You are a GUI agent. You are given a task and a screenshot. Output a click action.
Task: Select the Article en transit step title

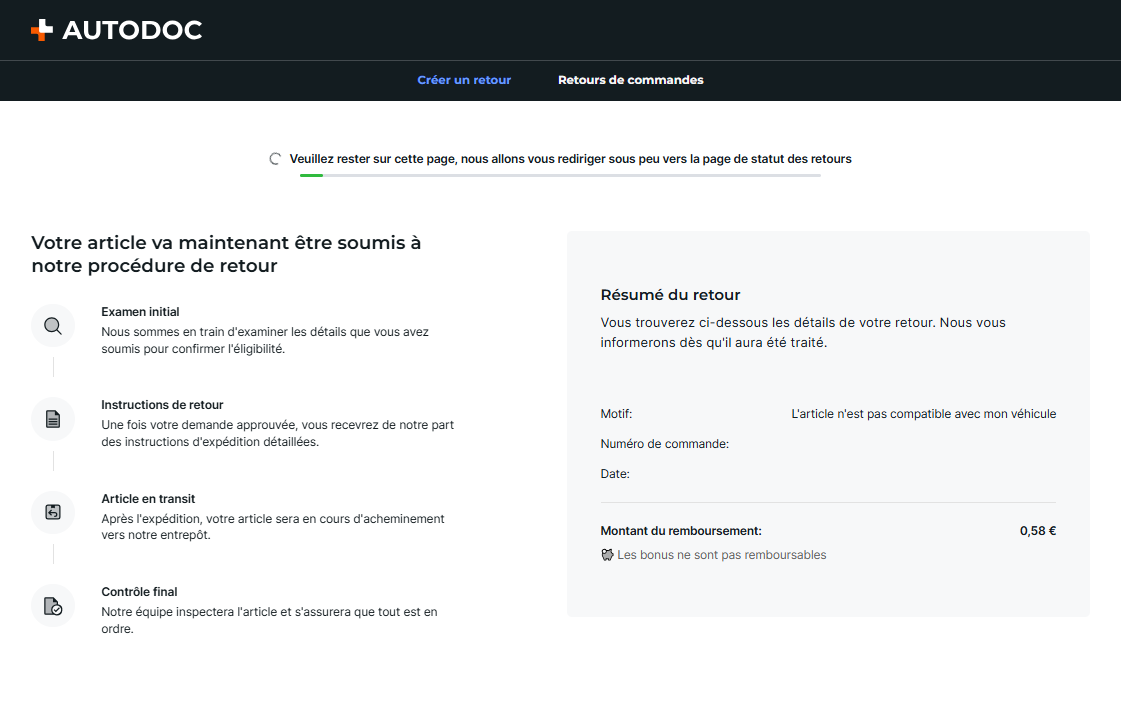[148, 499]
